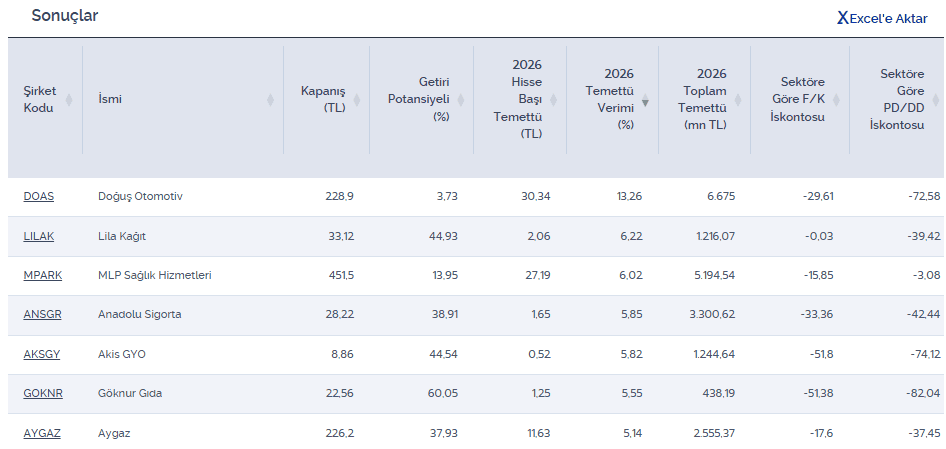Sort by İsmi column sort icon
946x449 pixels.
click(x=271, y=99)
